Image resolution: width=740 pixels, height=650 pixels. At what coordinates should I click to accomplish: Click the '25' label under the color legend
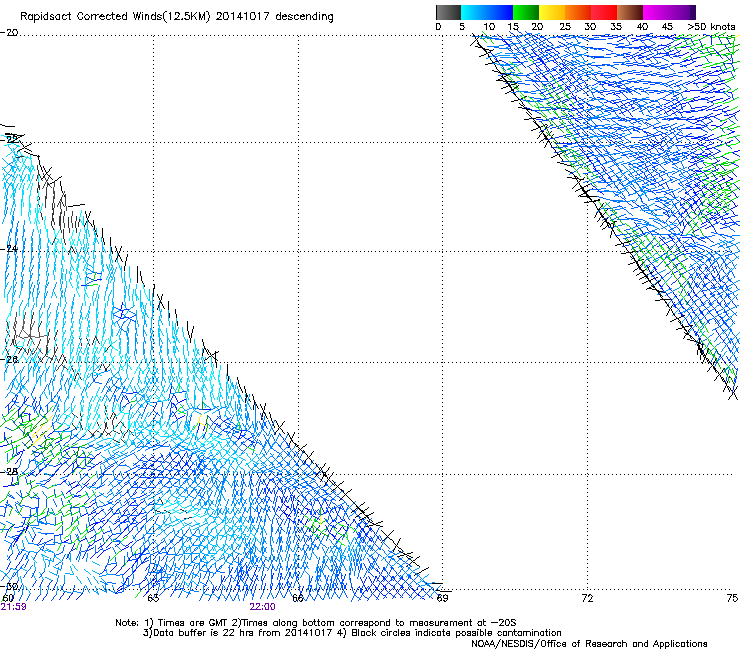[x=565, y=27]
